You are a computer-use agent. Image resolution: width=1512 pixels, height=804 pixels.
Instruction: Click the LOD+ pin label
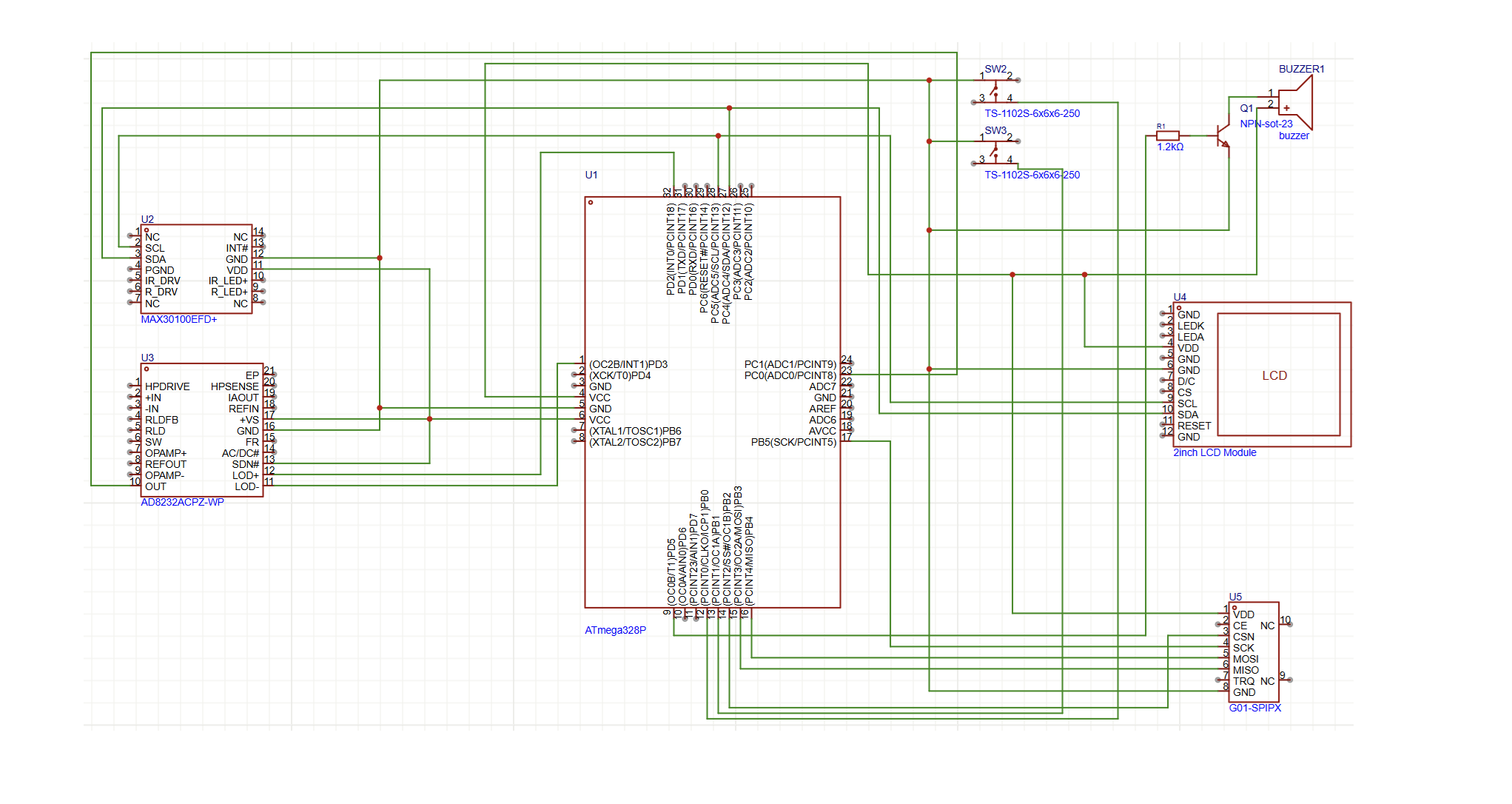coord(246,475)
